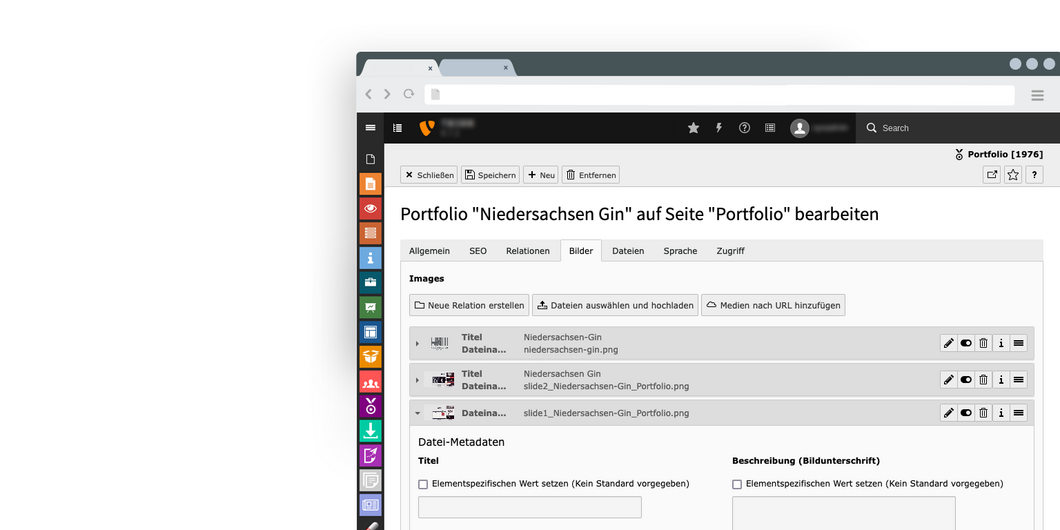The width and height of the screenshot is (1060, 530).
Task: Click the clear cache lightning bolt icon
Action: tap(718, 128)
